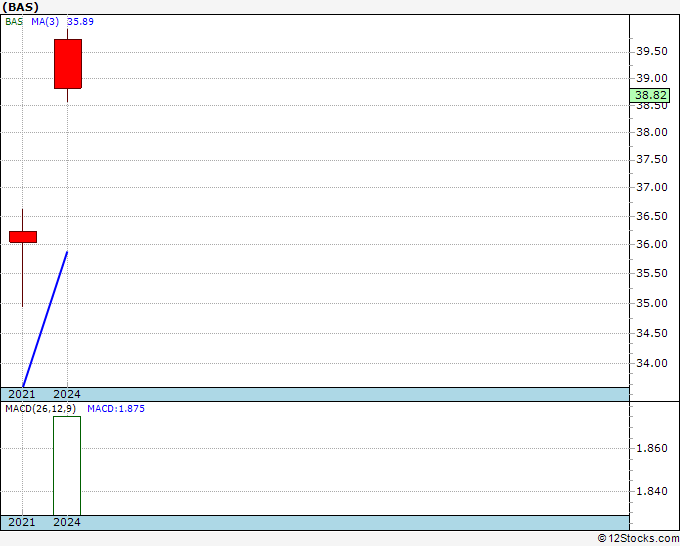
Task: Click the 1.840 MACD axis label
Action: tap(651, 491)
